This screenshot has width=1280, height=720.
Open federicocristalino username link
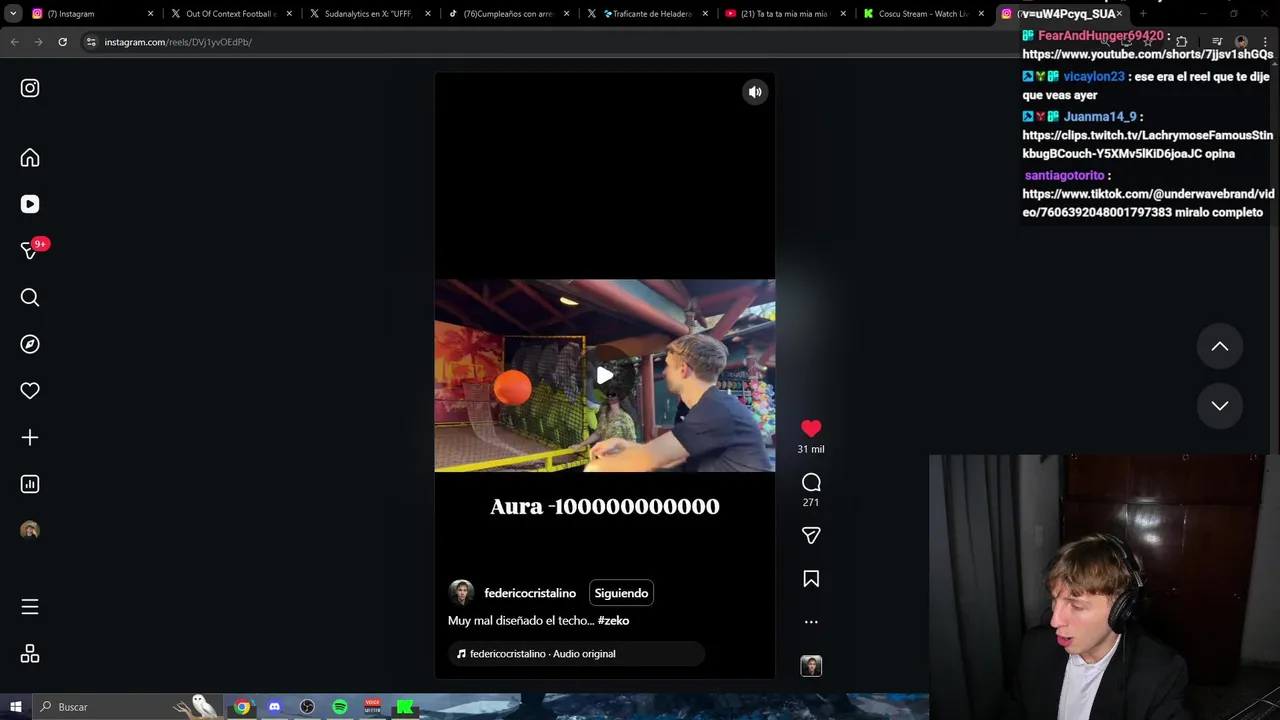(x=530, y=593)
